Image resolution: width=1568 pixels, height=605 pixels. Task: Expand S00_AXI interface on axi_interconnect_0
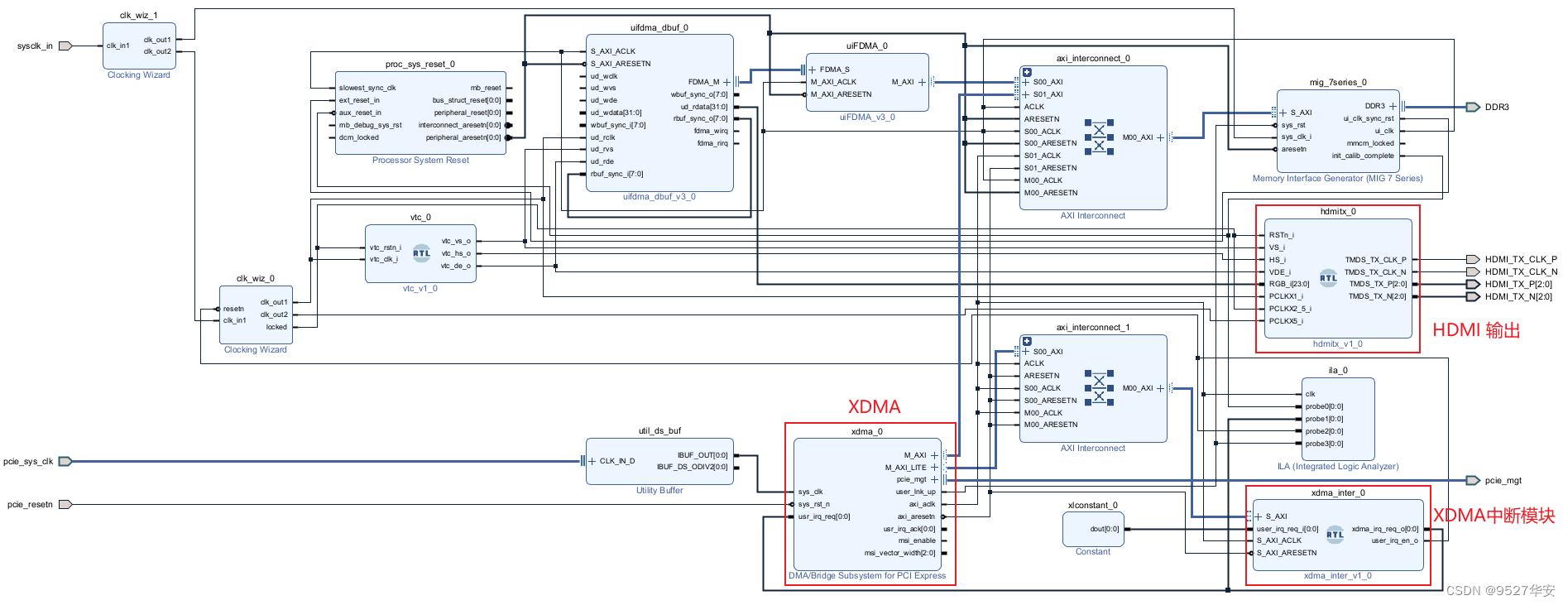pos(1026,82)
